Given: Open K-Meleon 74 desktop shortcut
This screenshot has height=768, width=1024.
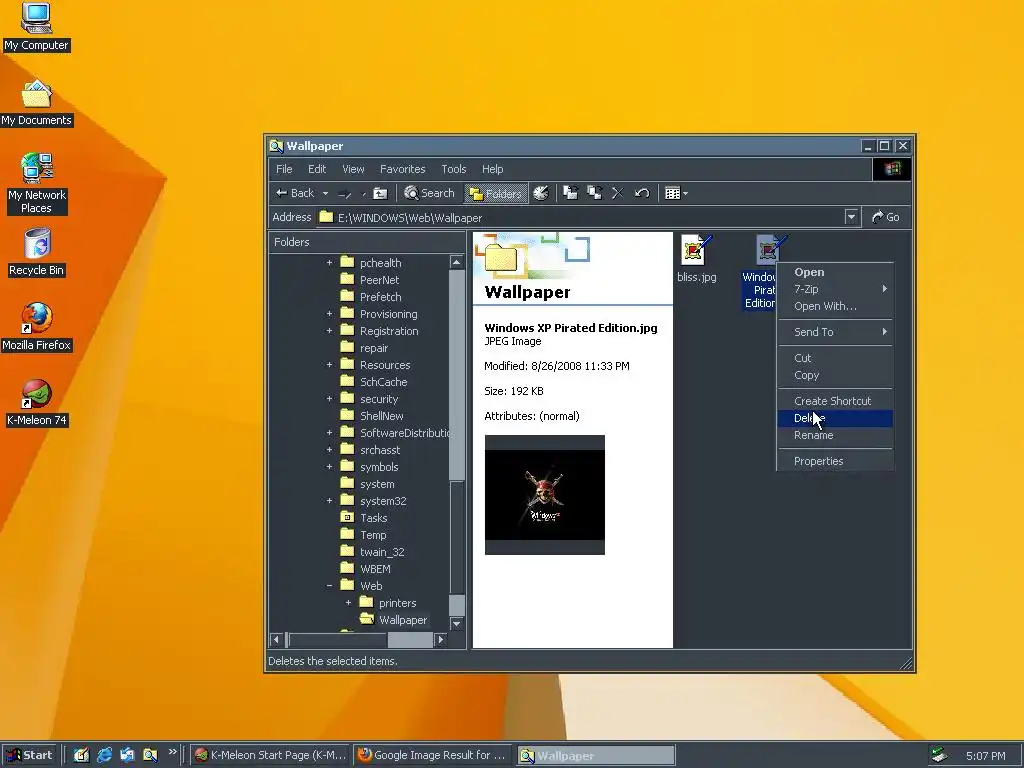Looking at the screenshot, I should coord(36,403).
